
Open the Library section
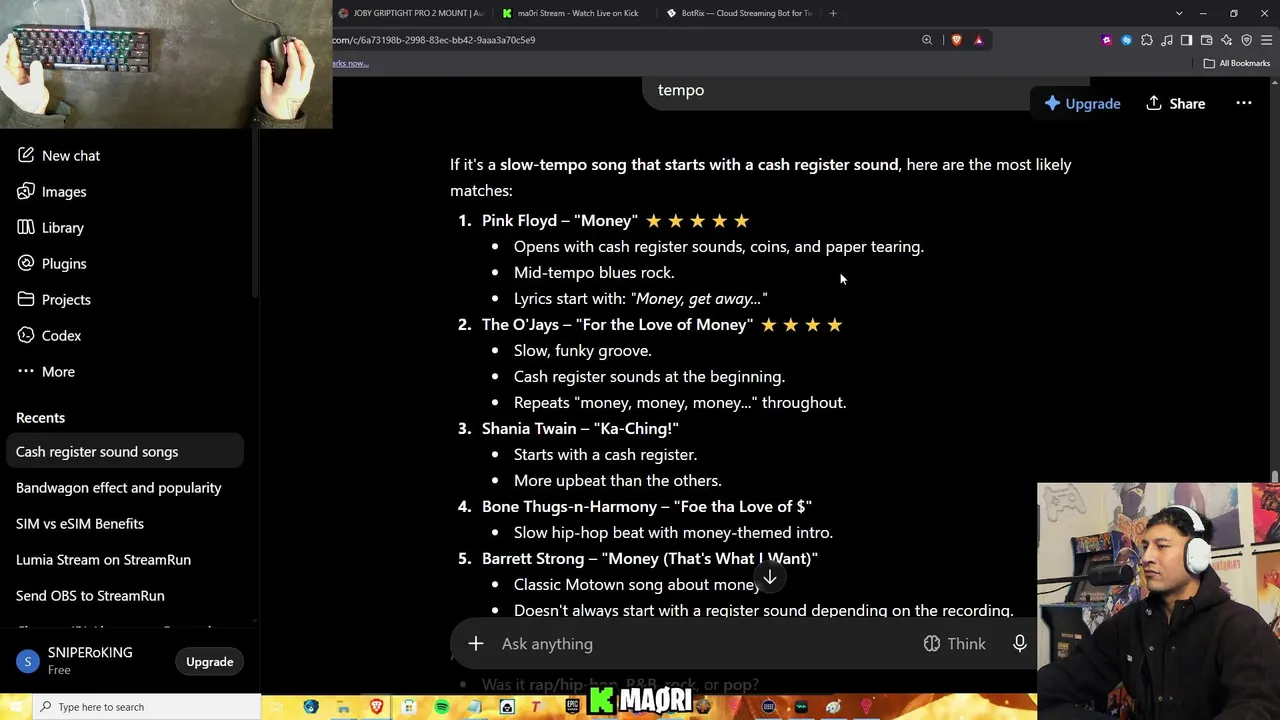pyautogui.click(x=51, y=228)
